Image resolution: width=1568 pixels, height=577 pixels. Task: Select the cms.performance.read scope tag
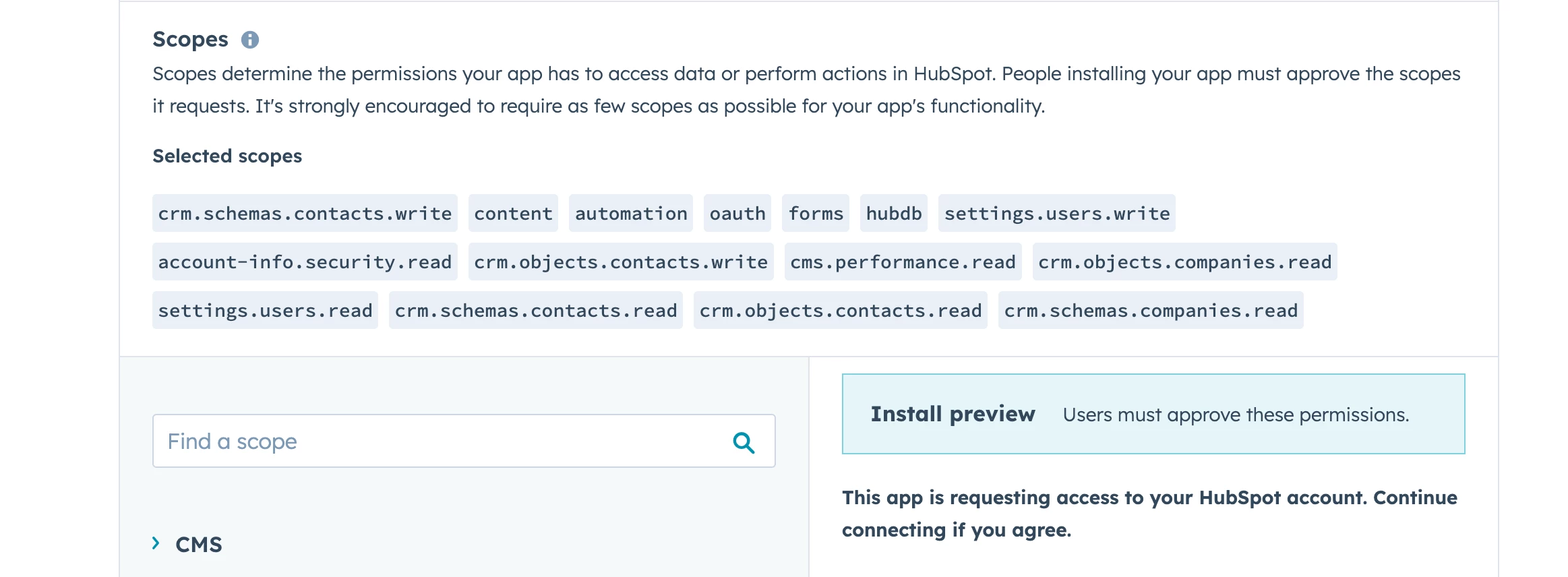click(903, 262)
